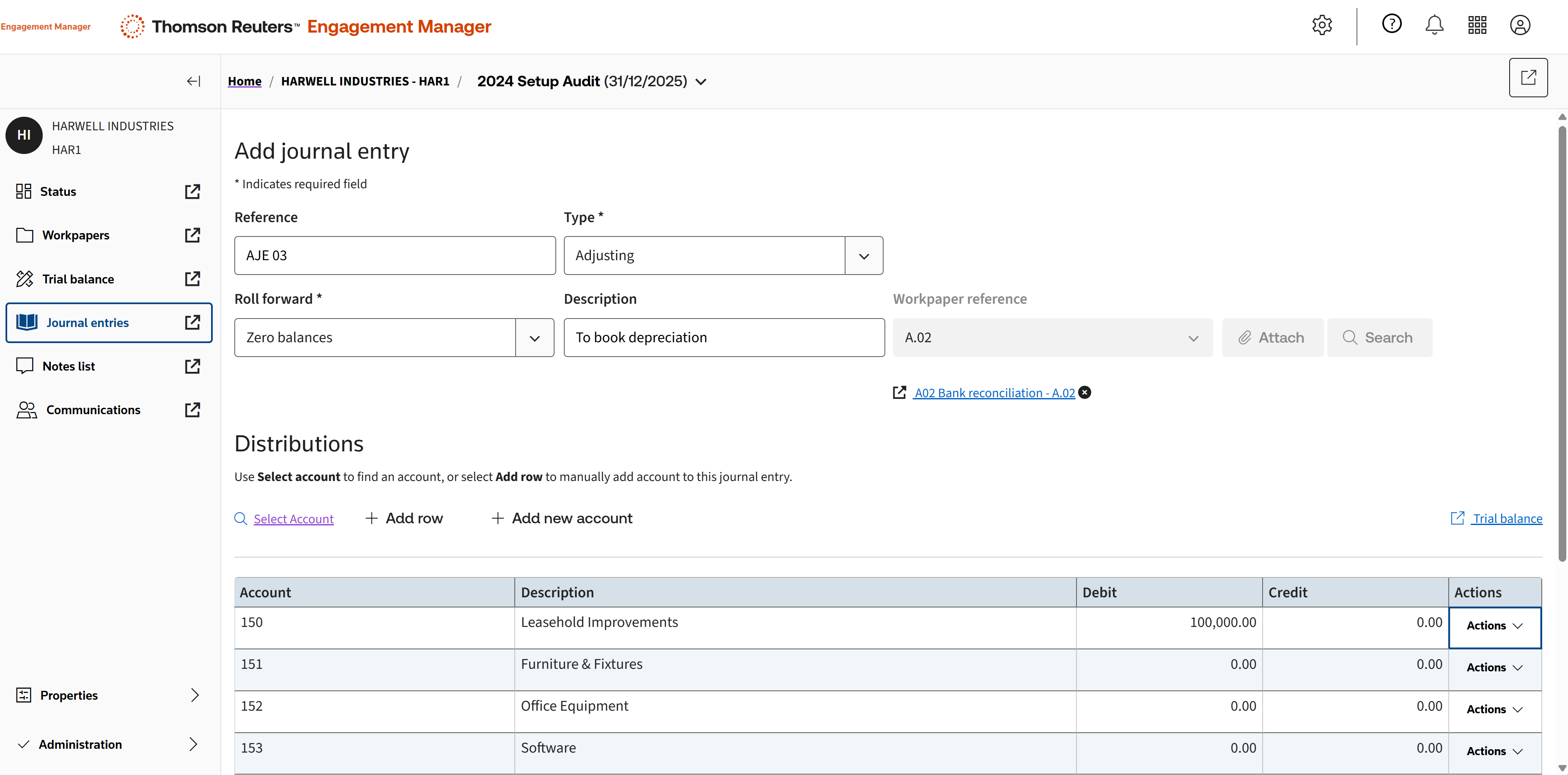Open notifications bell icon
The image size is (1568, 775).
coord(1434,25)
